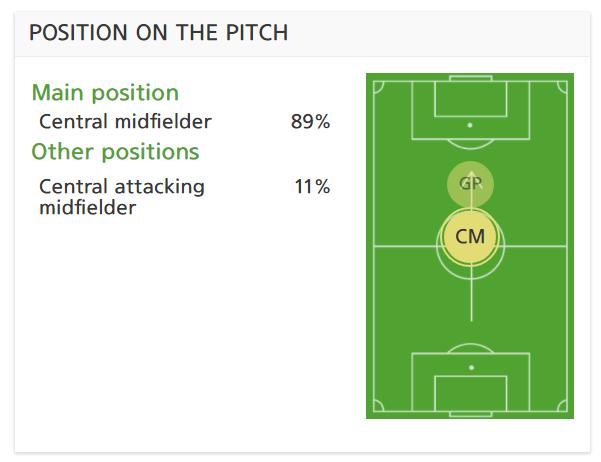Screen dimensions: 601x462
Task: Click the vertical line below the CM marker
Action: [471, 293]
